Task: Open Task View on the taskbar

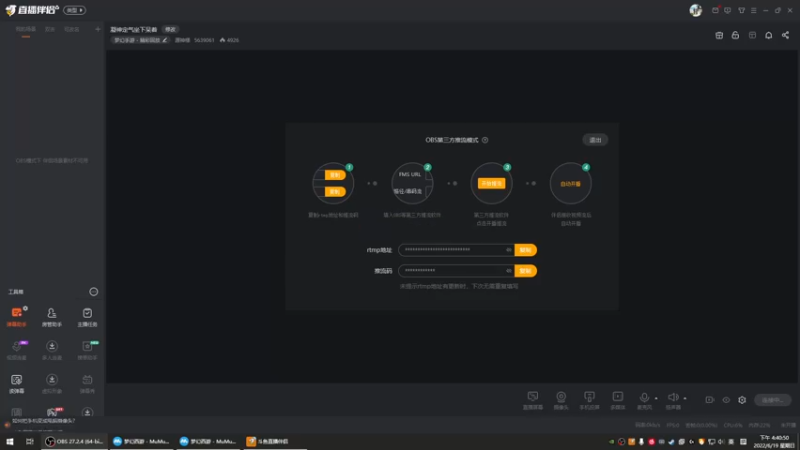Action: point(30,441)
